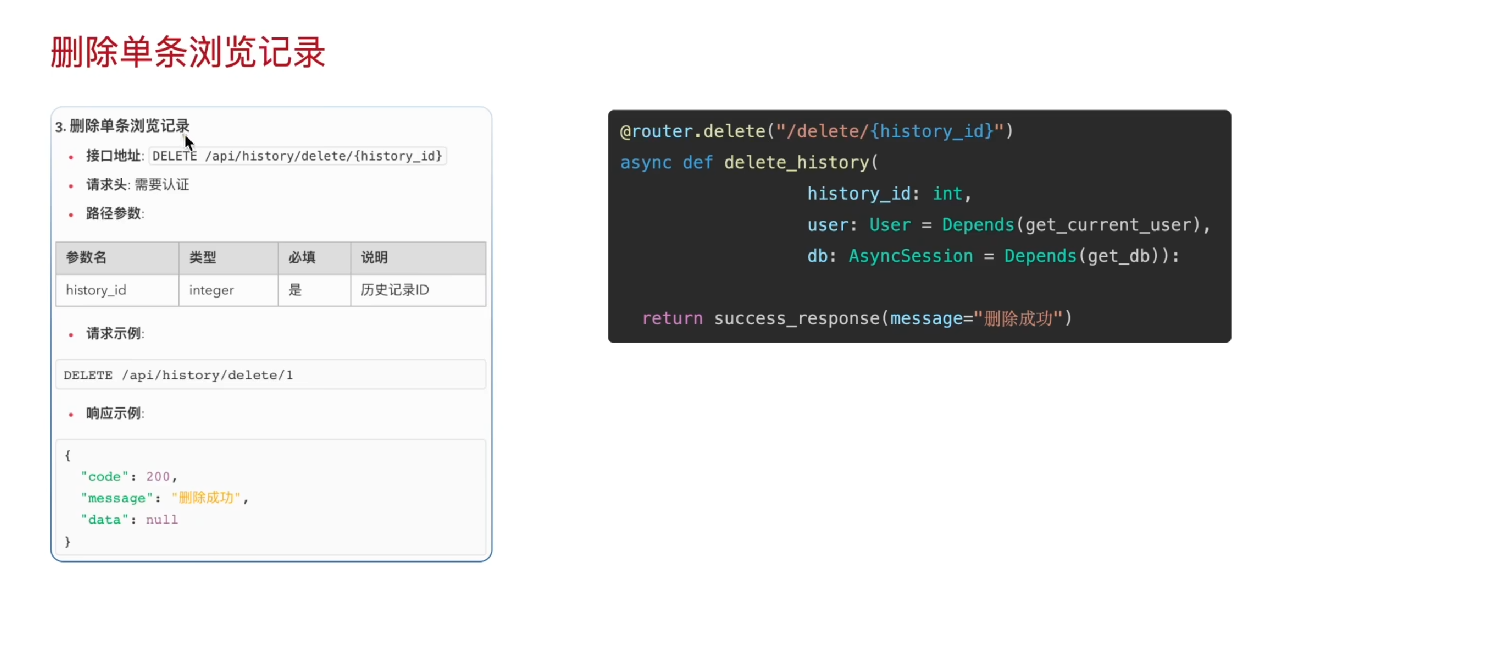1488x645 pixels.
Task: Click the slide title 删除单条浏览记录
Action: pos(188,53)
